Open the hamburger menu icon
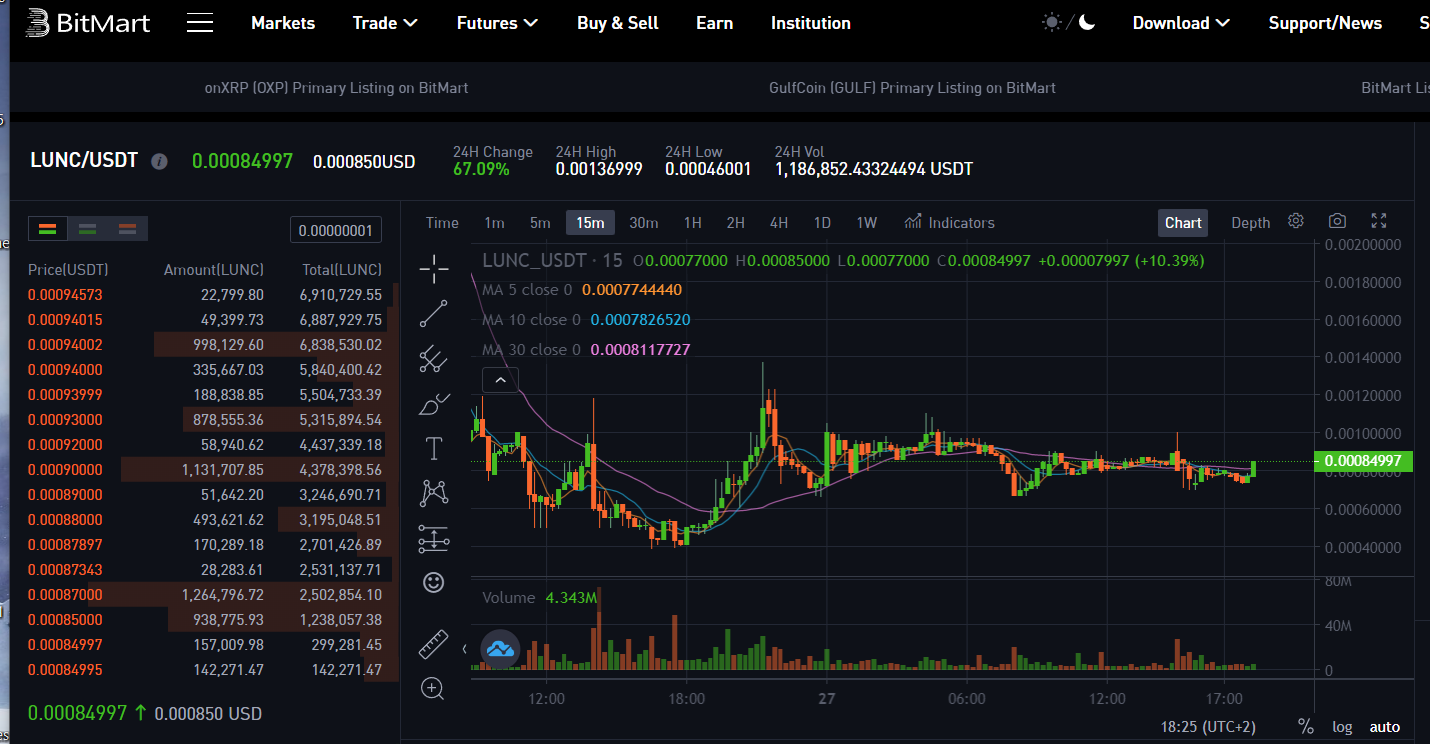The height and width of the screenshot is (744, 1430). [x=200, y=23]
